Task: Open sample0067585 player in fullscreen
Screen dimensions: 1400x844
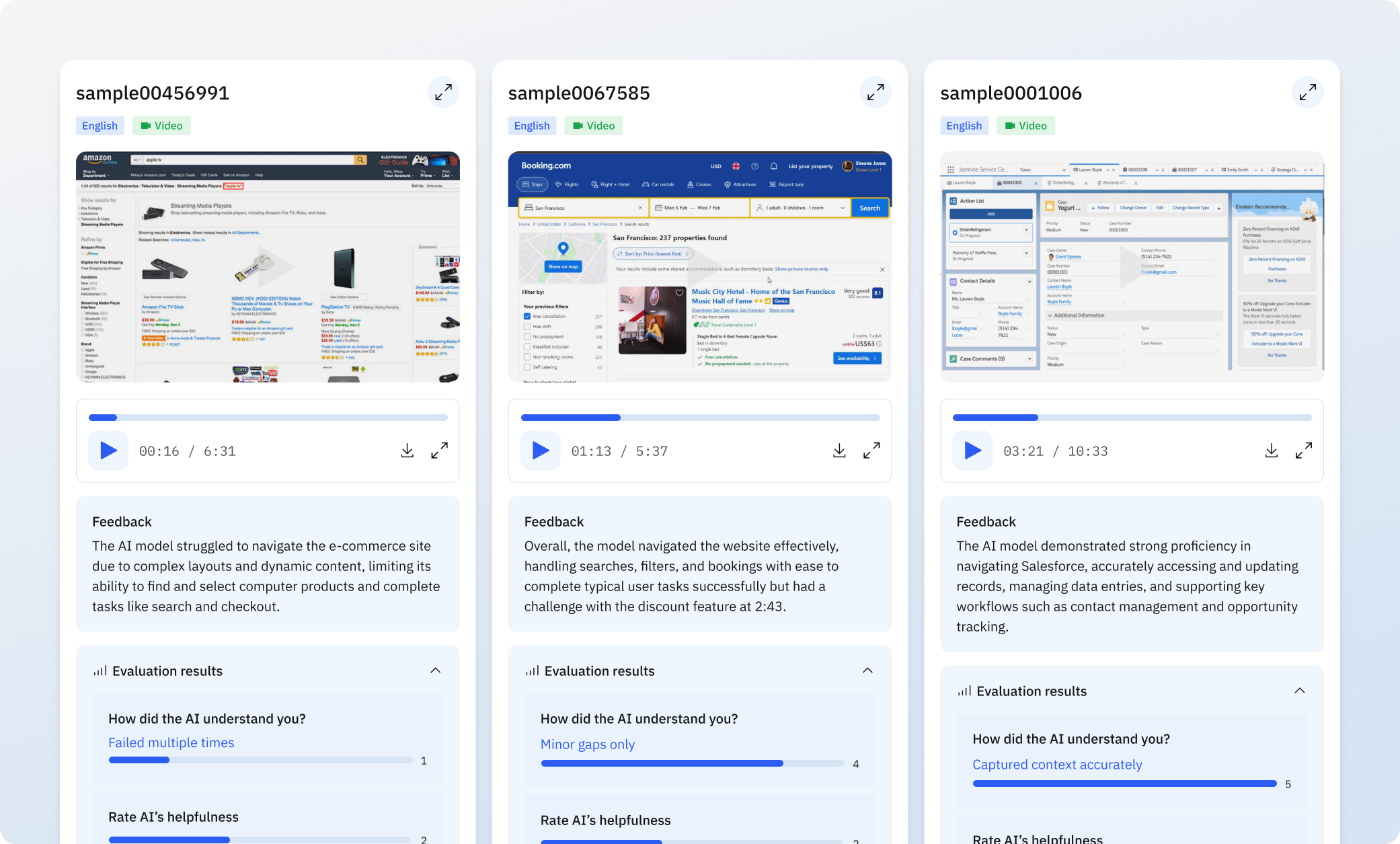Action: pyautogui.click(x=871, y=451)
